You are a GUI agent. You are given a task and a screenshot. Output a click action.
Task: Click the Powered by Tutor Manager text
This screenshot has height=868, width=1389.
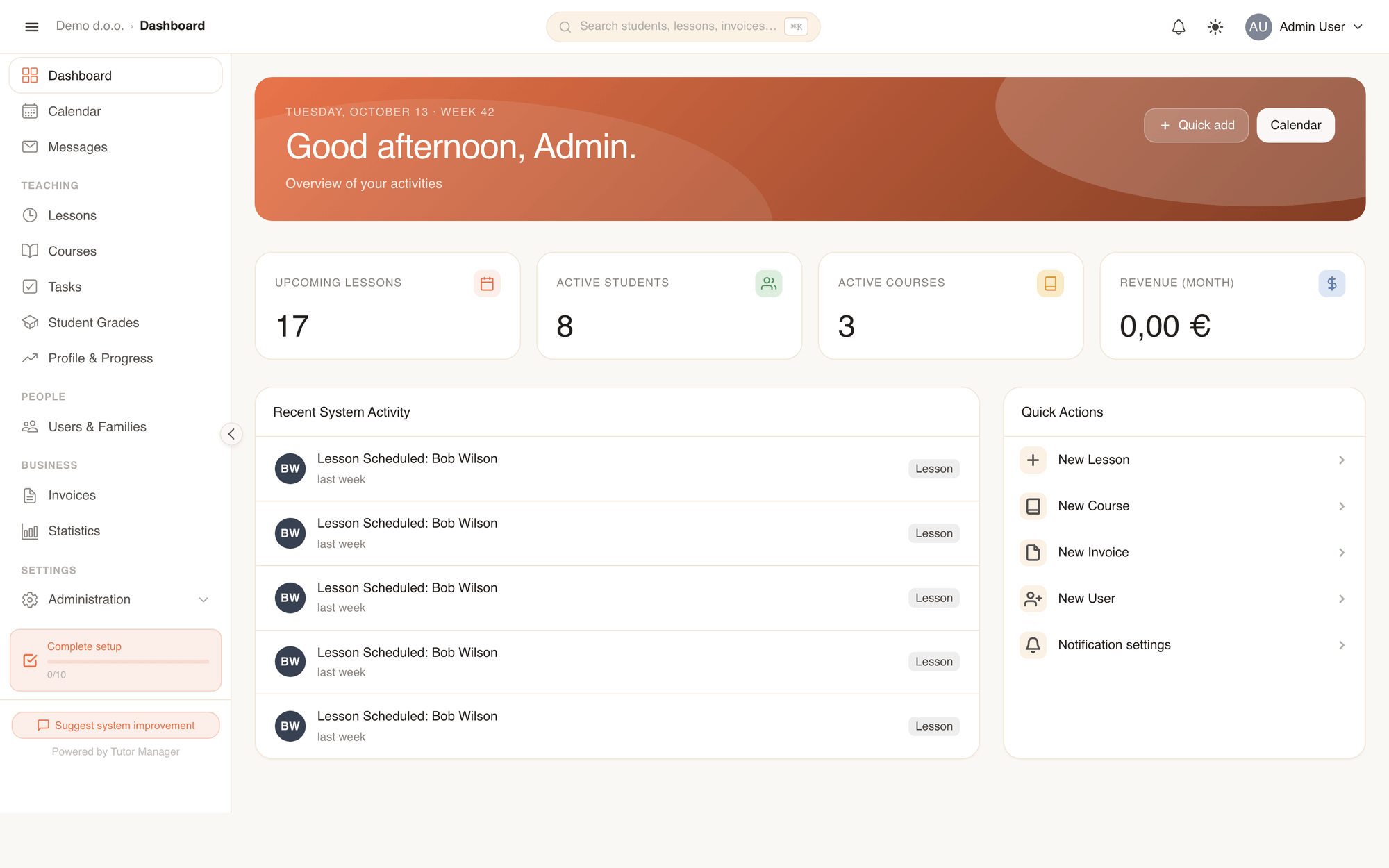pyautogui.click(x=115, y=751)
